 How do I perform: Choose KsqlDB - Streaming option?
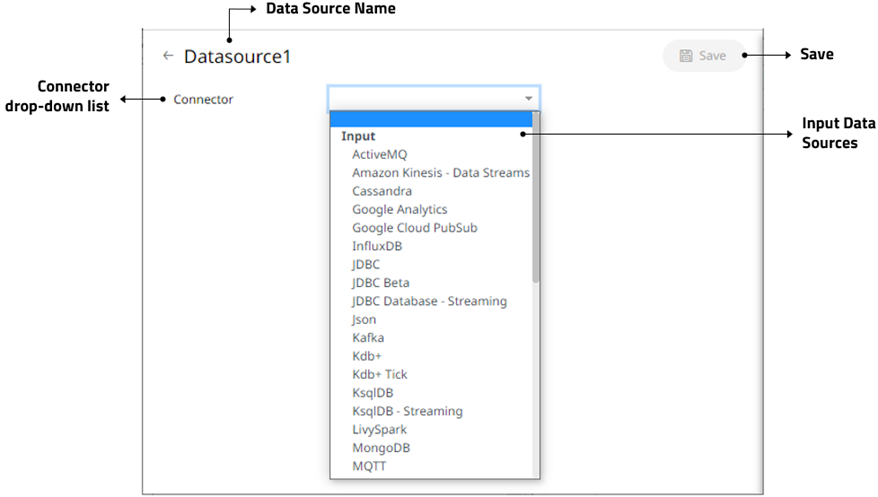[x=407, y=411]
